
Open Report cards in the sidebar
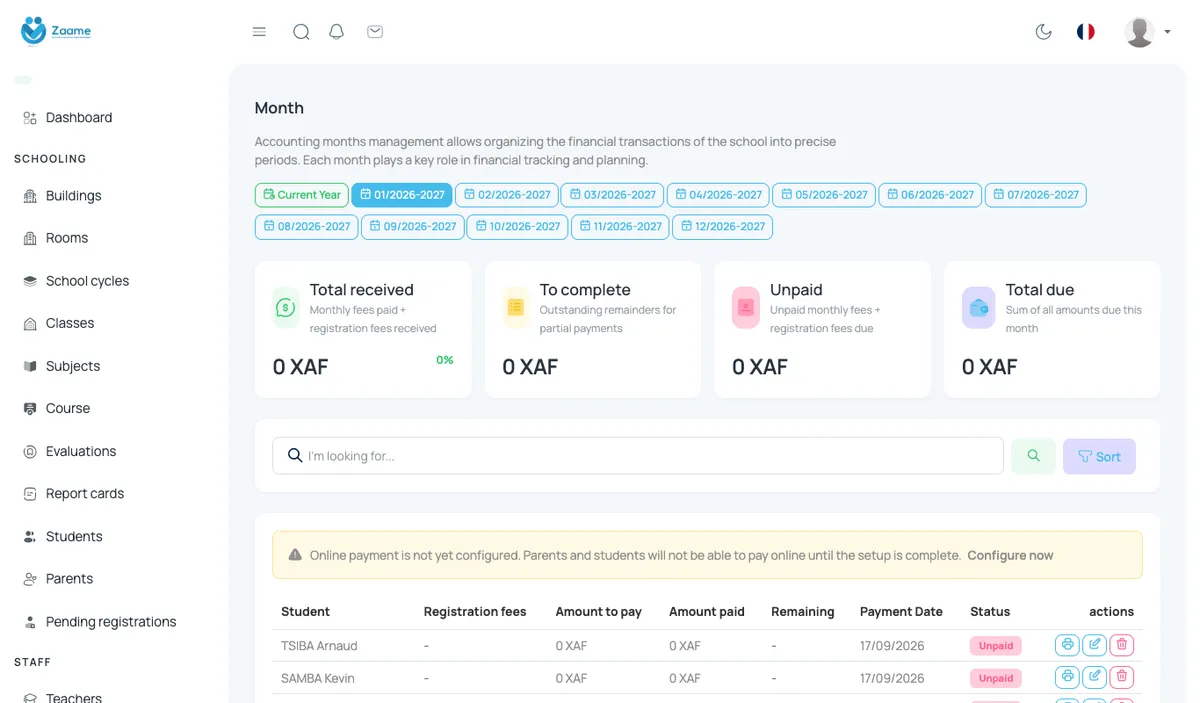coord(74,494)
